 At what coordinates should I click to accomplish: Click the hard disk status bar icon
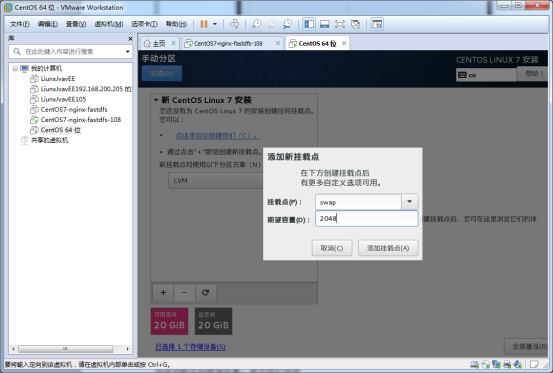(x=475, y=364)
